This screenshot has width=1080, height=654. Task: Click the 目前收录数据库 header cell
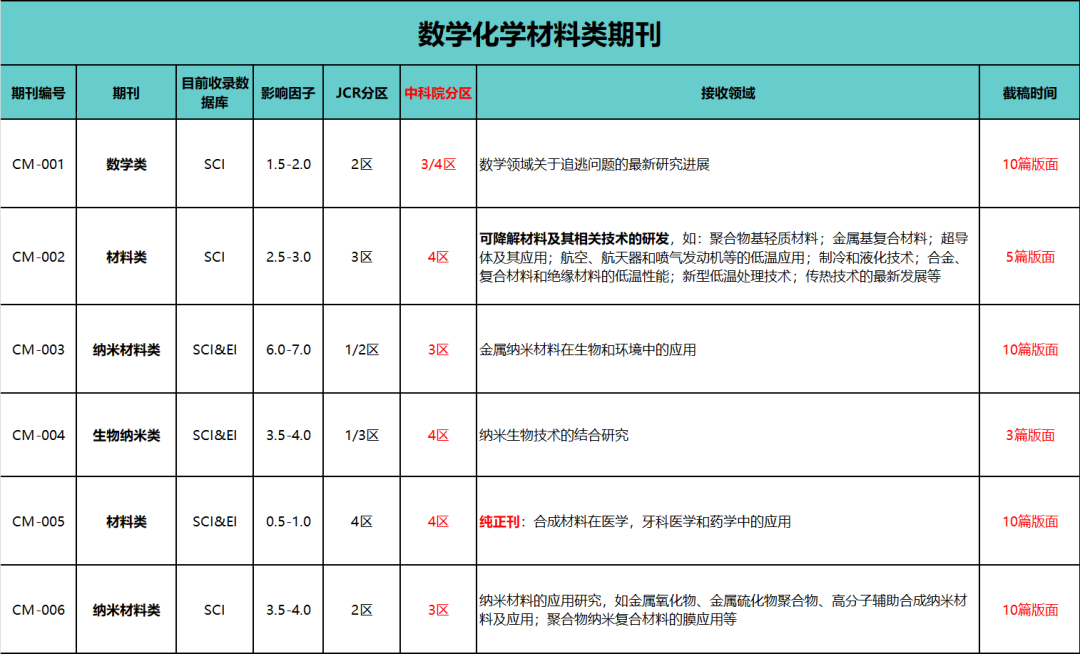point(215,93)
